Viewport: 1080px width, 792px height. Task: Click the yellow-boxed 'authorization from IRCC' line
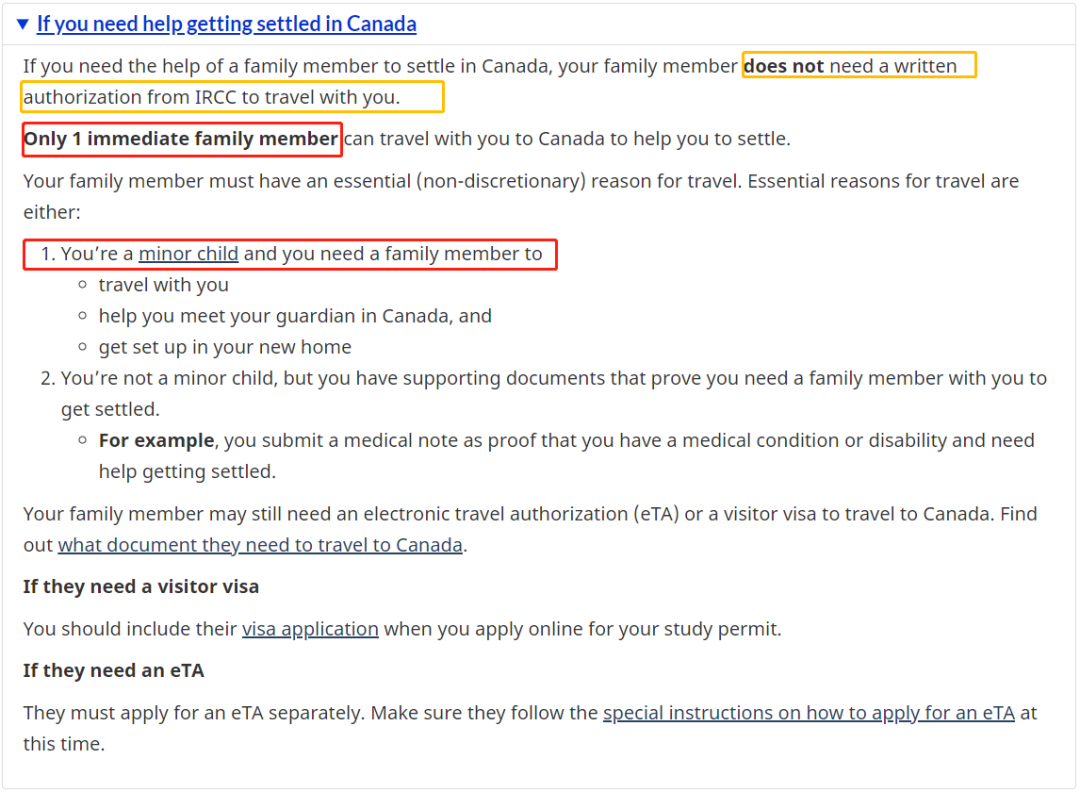coord(232,97)
